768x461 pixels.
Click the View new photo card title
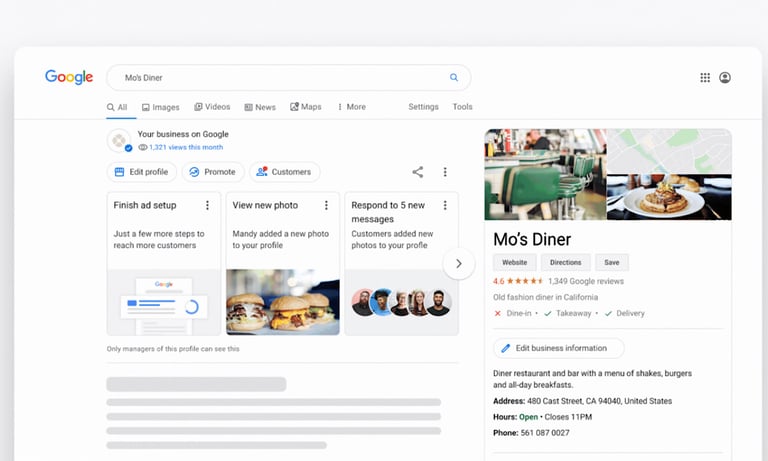(265, 205)
